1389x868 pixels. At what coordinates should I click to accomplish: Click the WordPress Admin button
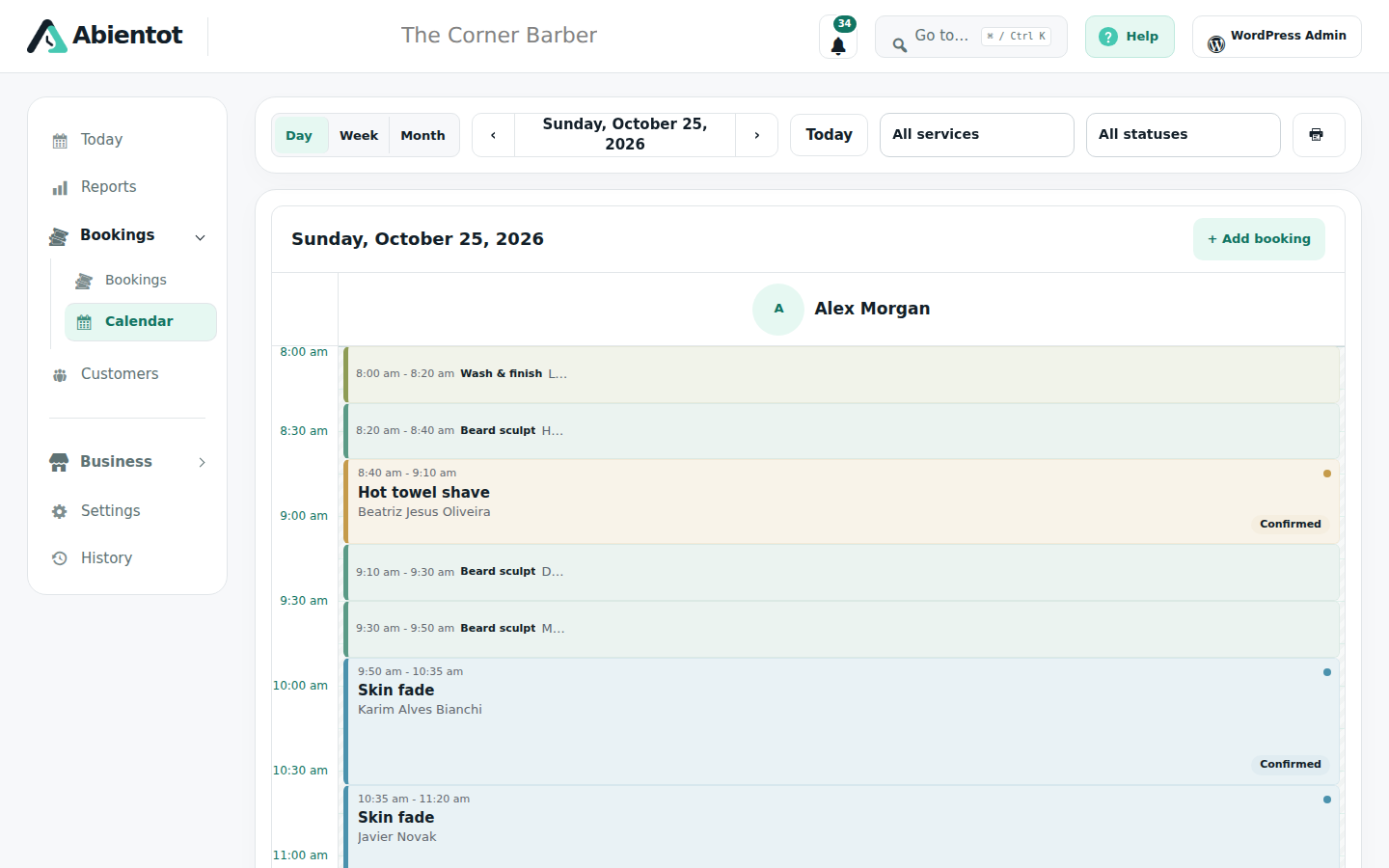(1277, 37)
